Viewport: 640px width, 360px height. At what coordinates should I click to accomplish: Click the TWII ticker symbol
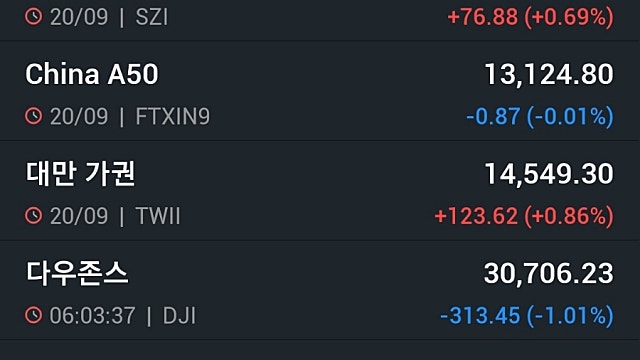pos(158,216)
